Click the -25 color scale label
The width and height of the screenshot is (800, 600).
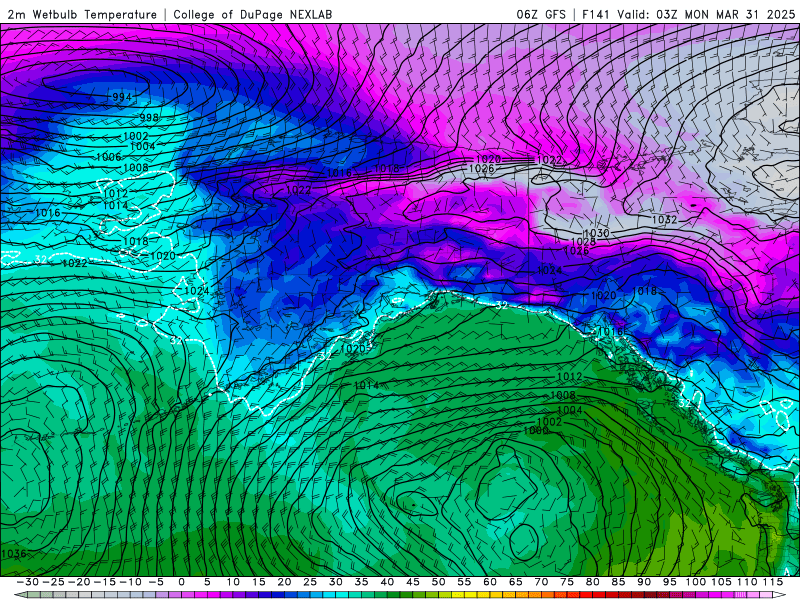[x=53, y=582]
